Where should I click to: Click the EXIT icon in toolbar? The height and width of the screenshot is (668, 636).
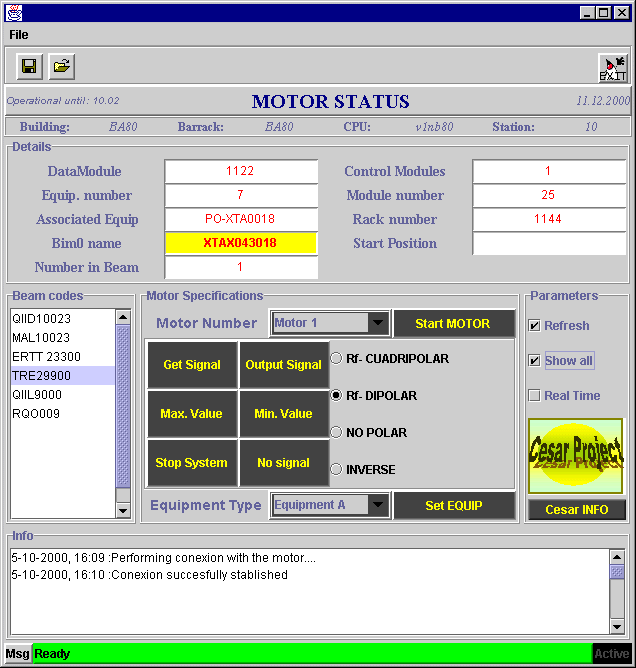pyautogui.click(x=613, y=68)
